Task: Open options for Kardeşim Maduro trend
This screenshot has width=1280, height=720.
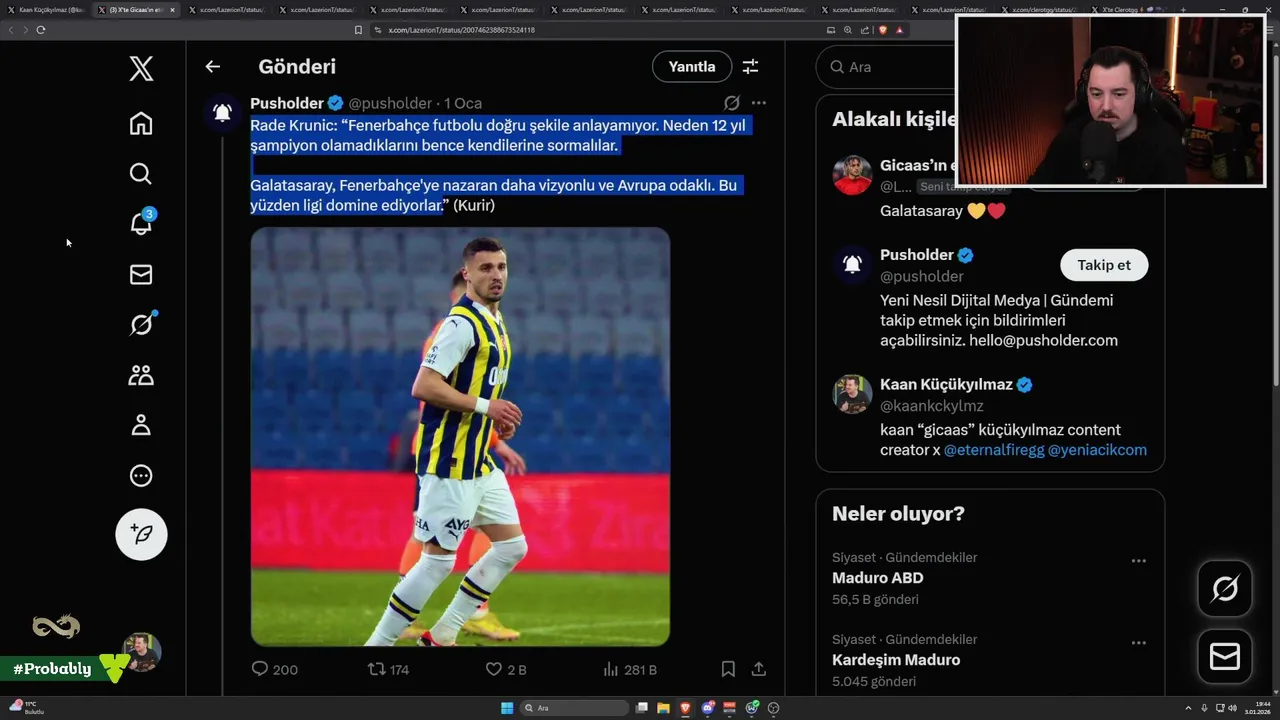Action: pos(1138,643)
